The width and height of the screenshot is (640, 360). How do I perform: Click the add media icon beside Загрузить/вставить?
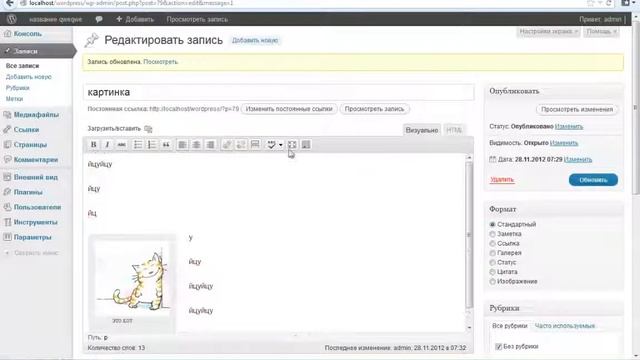pyautogui.click(x=148, y=129)
